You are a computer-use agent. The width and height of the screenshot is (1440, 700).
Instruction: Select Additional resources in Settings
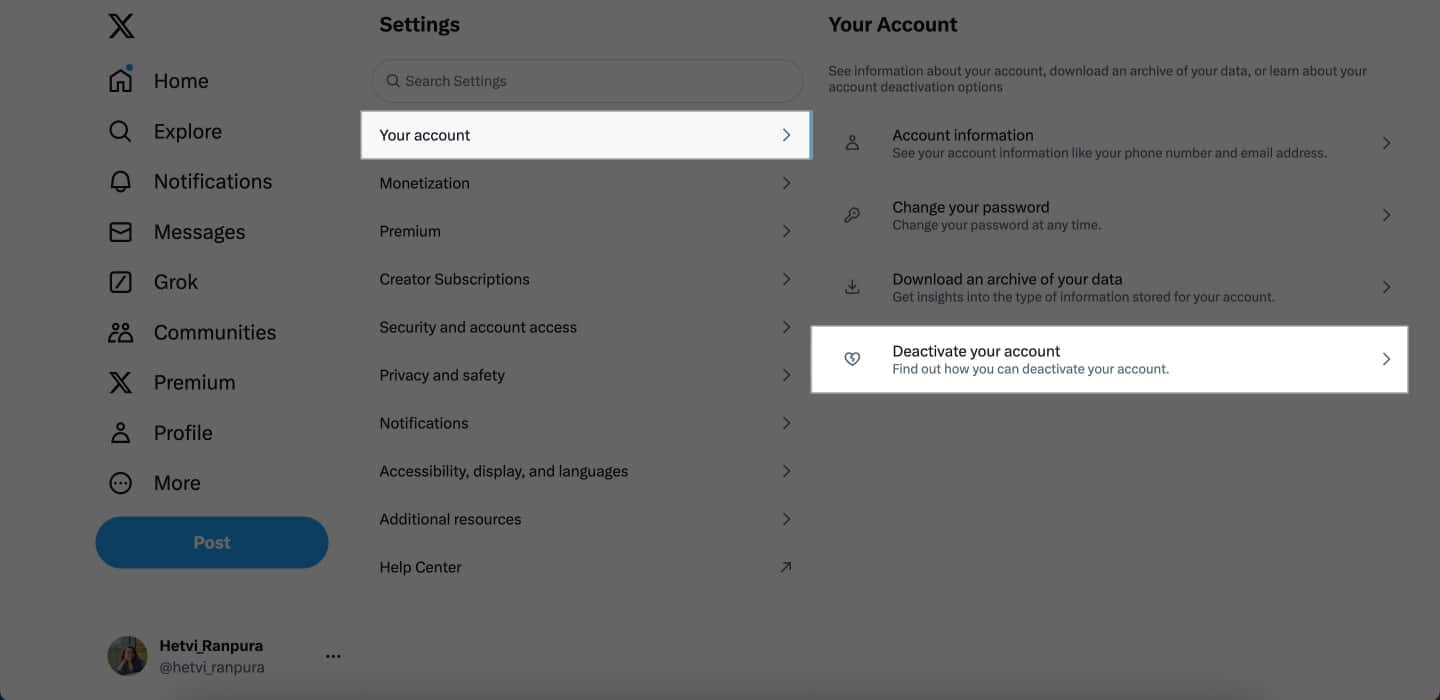coord(586,519)
